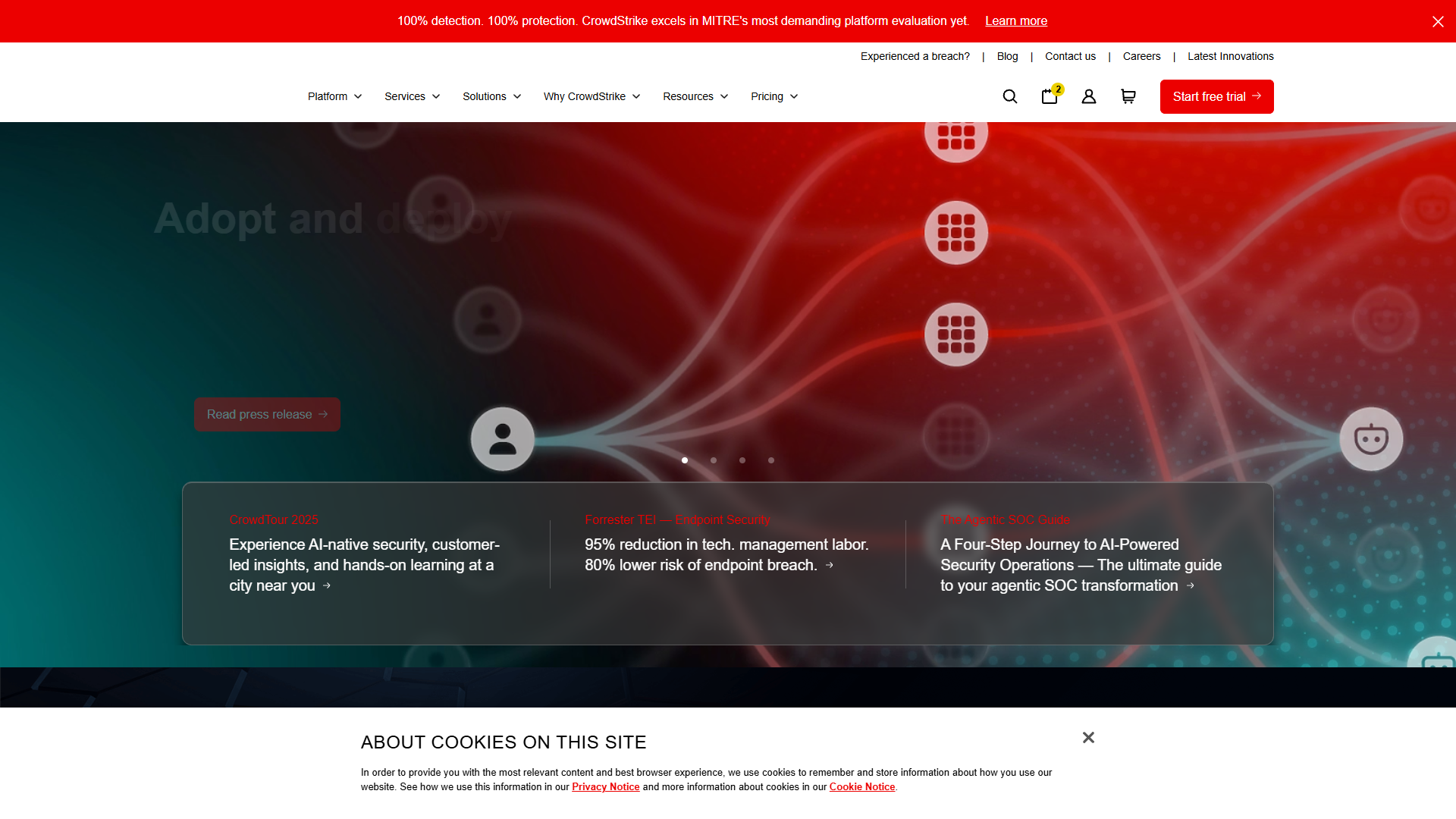This screenshot has height=819, width=1456.
Task: Open the bag icon with 2 badge
Action: point(1050,96)
